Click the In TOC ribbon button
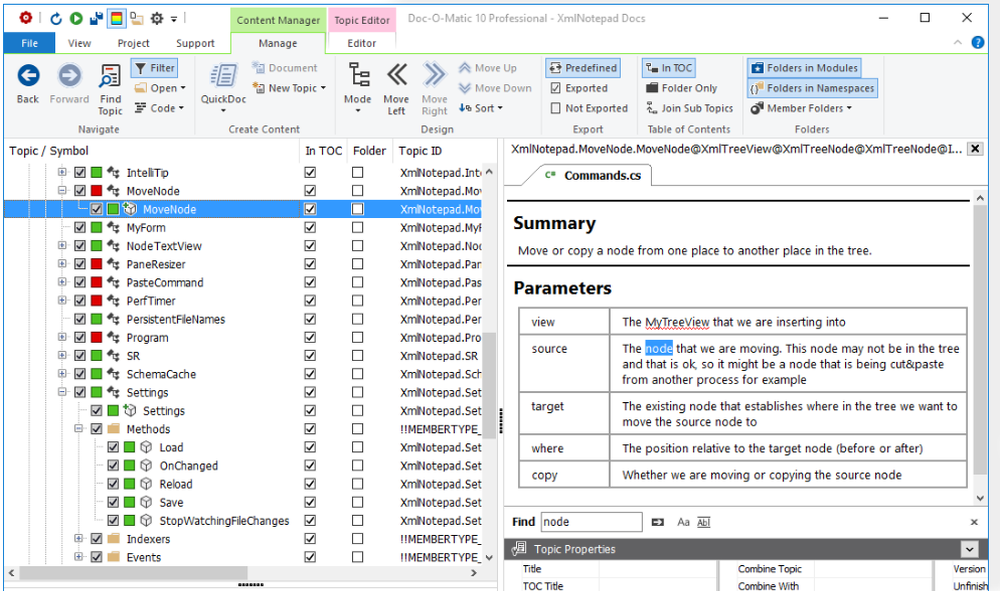The width and height of the screenshot is (1000, 591). (x=669, y=68)
